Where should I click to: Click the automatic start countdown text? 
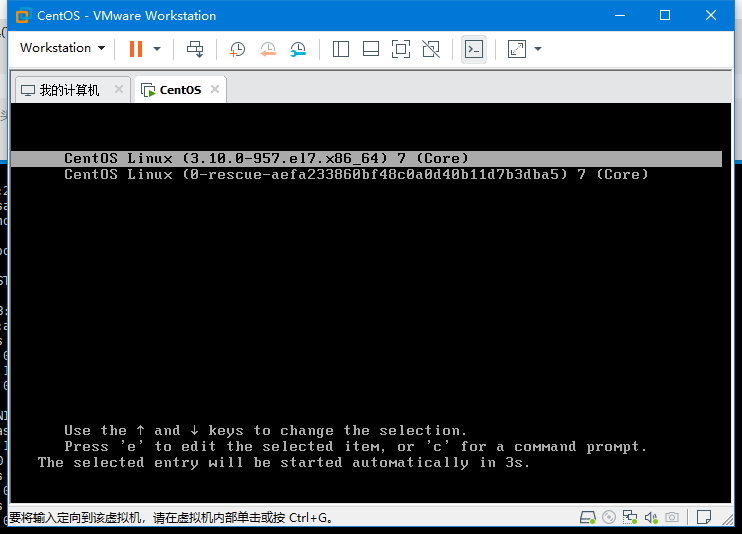[x=283, y=463]
